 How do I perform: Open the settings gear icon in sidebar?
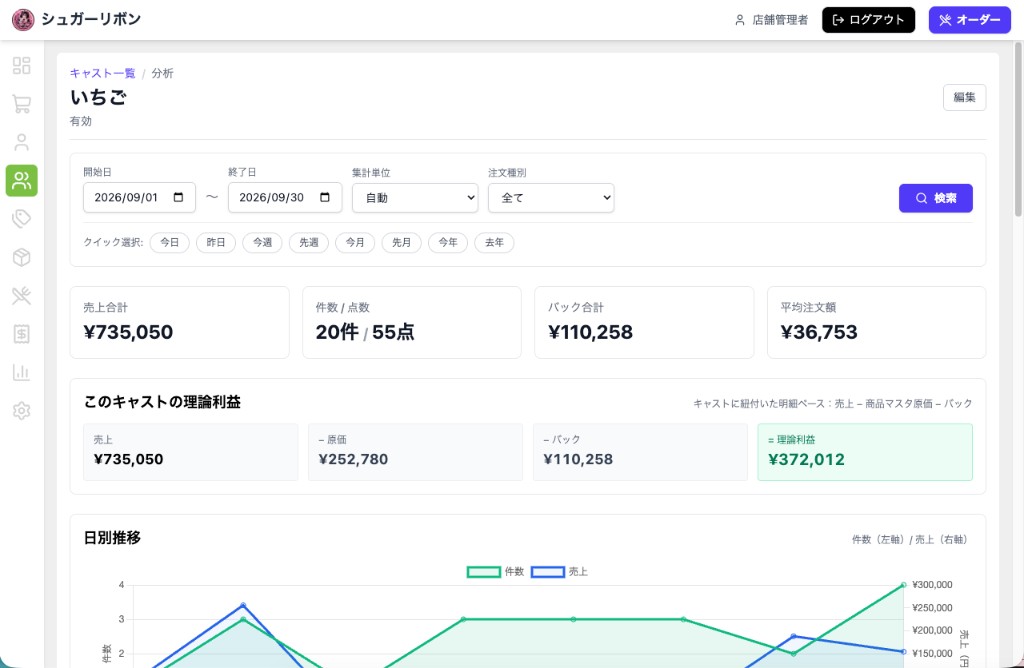pyautogui.click(x=22, y=411)
